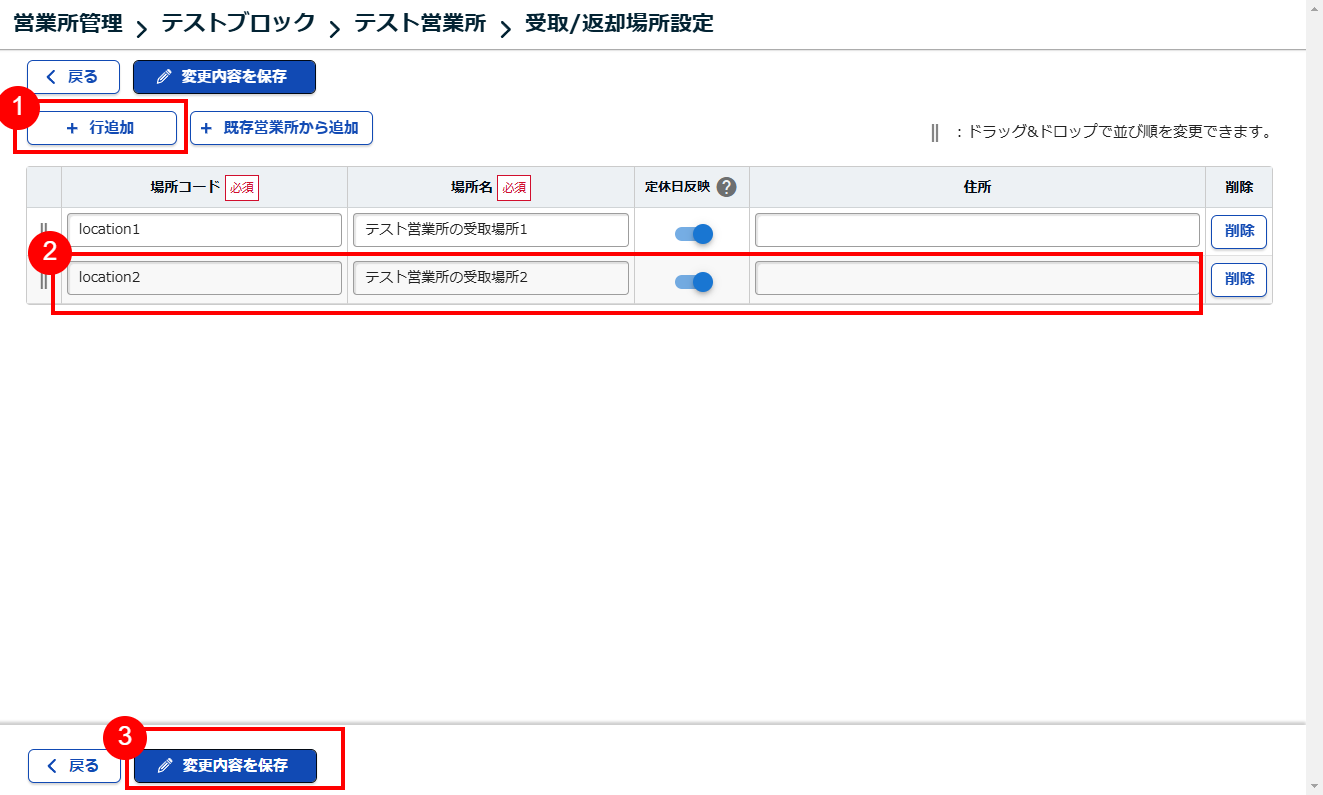The height and width of the screenshot is (795, 1323).
Task: Click the vertical scrollbar down arrow
Action: pos(1314,785)
